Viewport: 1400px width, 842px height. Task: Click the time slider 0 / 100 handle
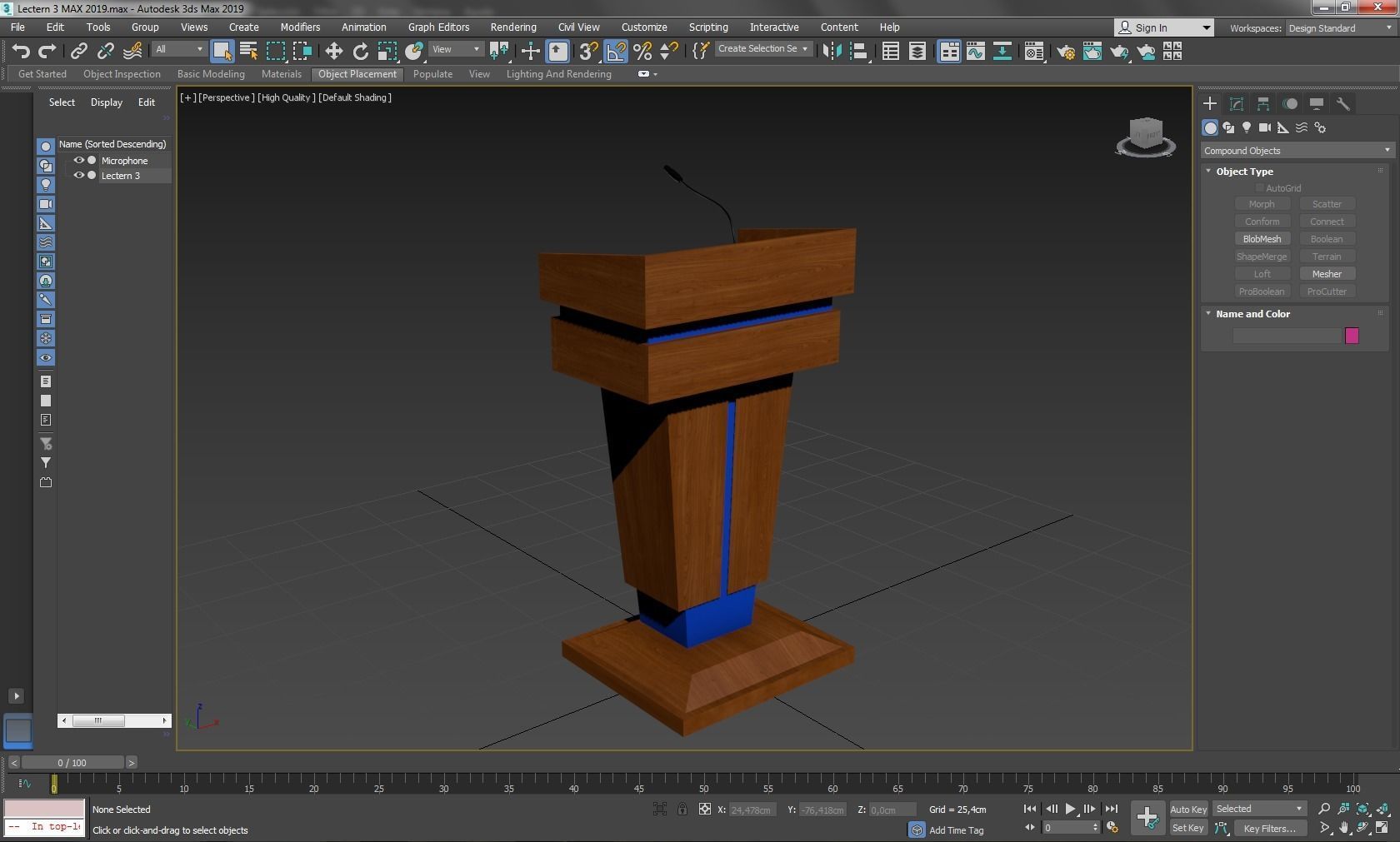tap(72, 762)
